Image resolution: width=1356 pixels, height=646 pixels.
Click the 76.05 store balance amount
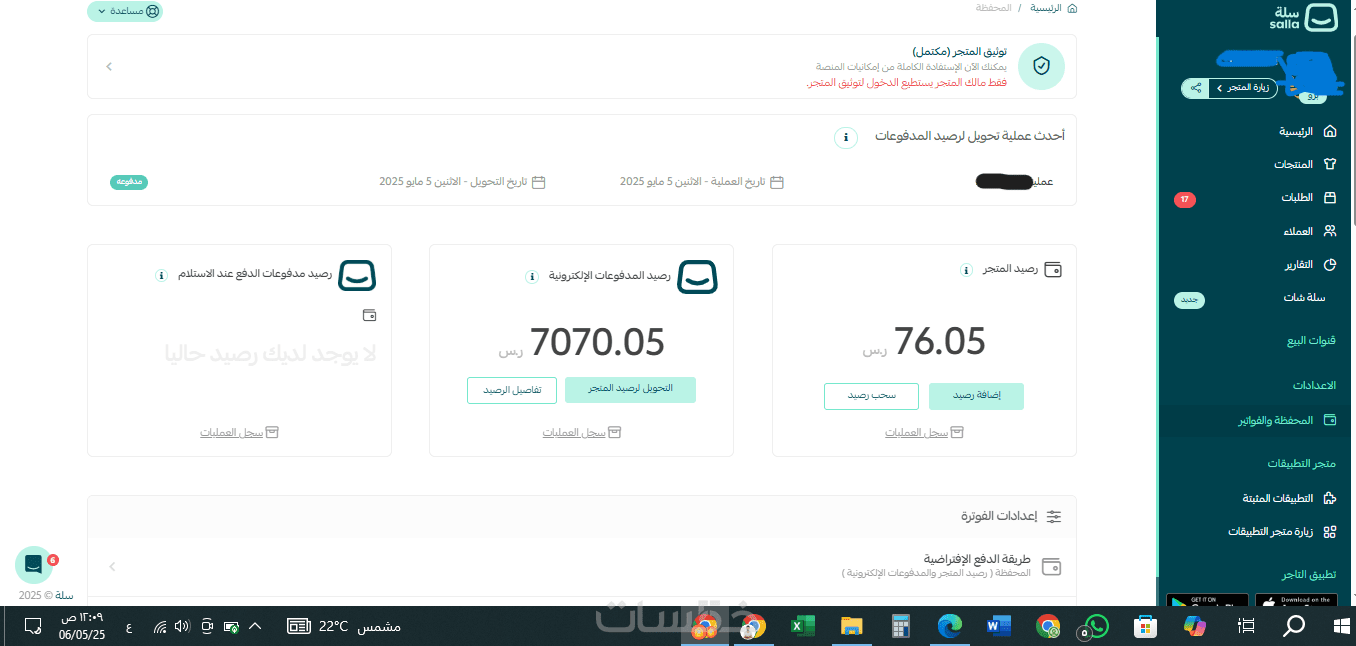point(940,342)
